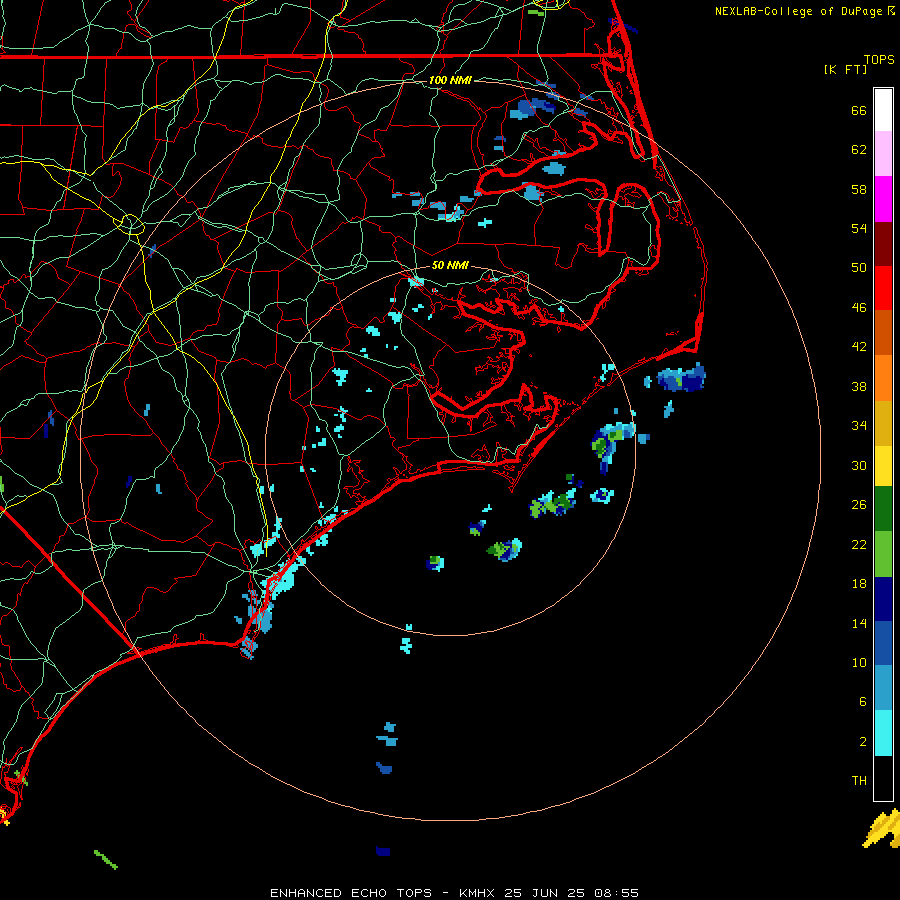Click the 46 value on the legend

[x=859, y=308]
